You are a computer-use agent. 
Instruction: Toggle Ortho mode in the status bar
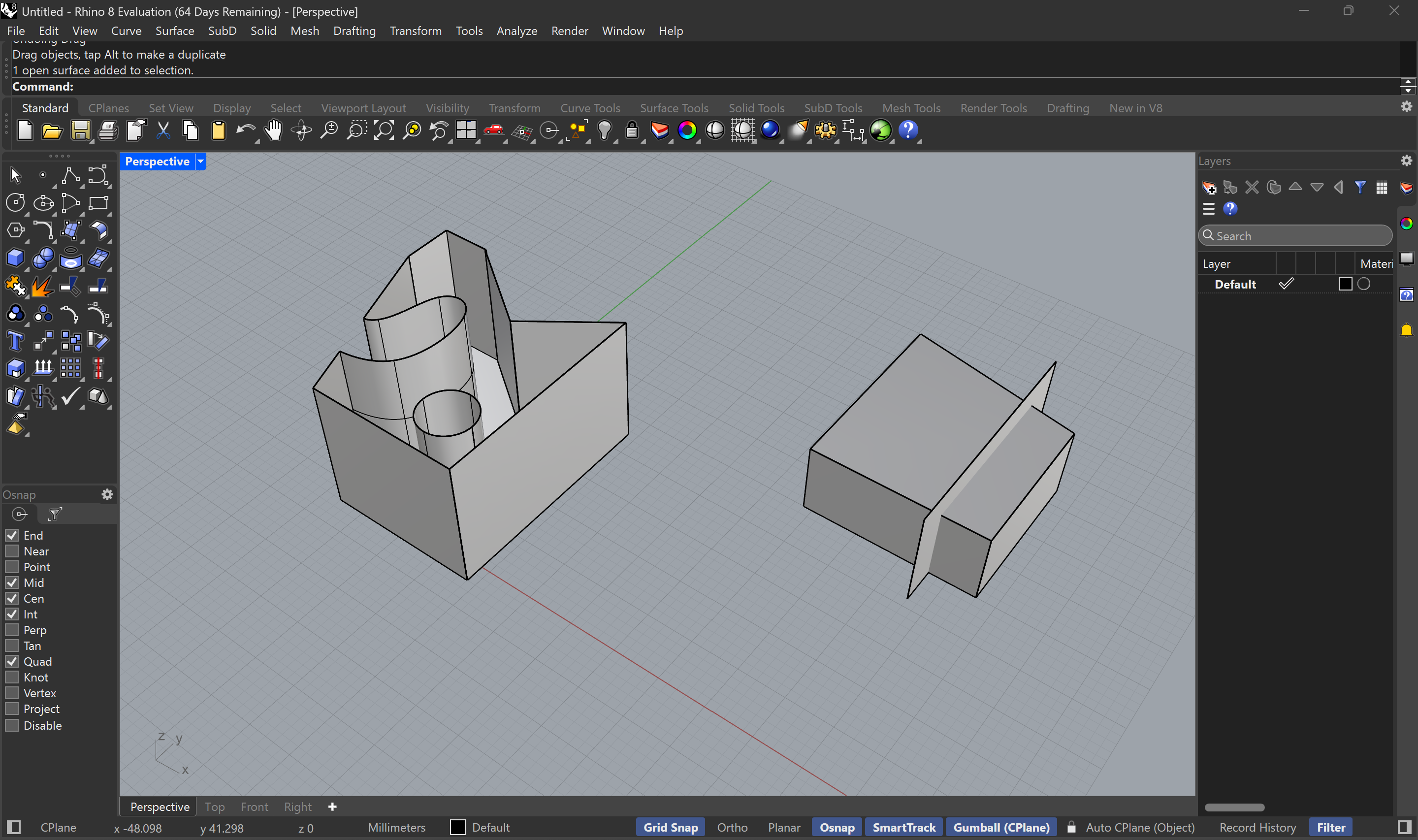732,827
